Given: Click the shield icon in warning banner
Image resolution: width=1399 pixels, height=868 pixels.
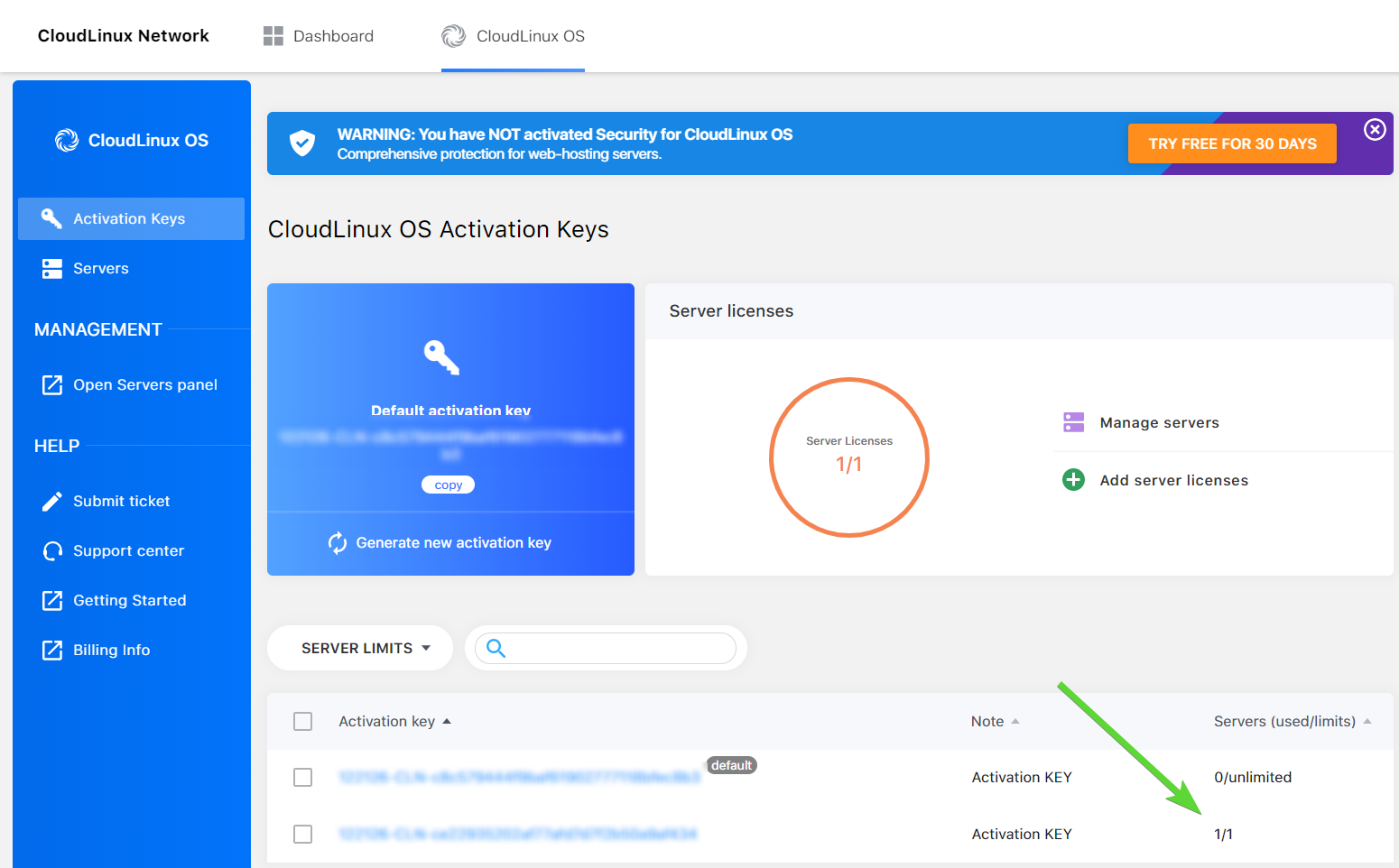Looking at the screenshot, I should pos(302,143).
